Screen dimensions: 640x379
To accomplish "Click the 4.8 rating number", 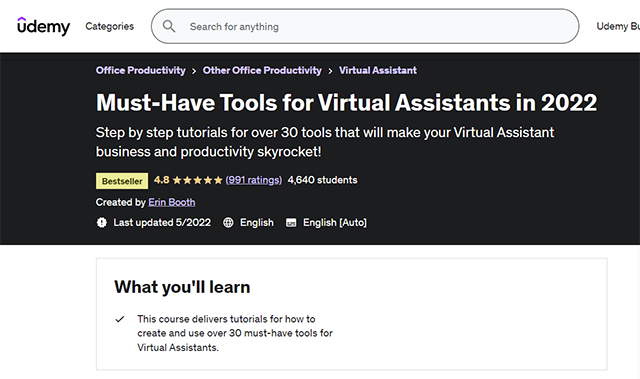I will [162, 180].
